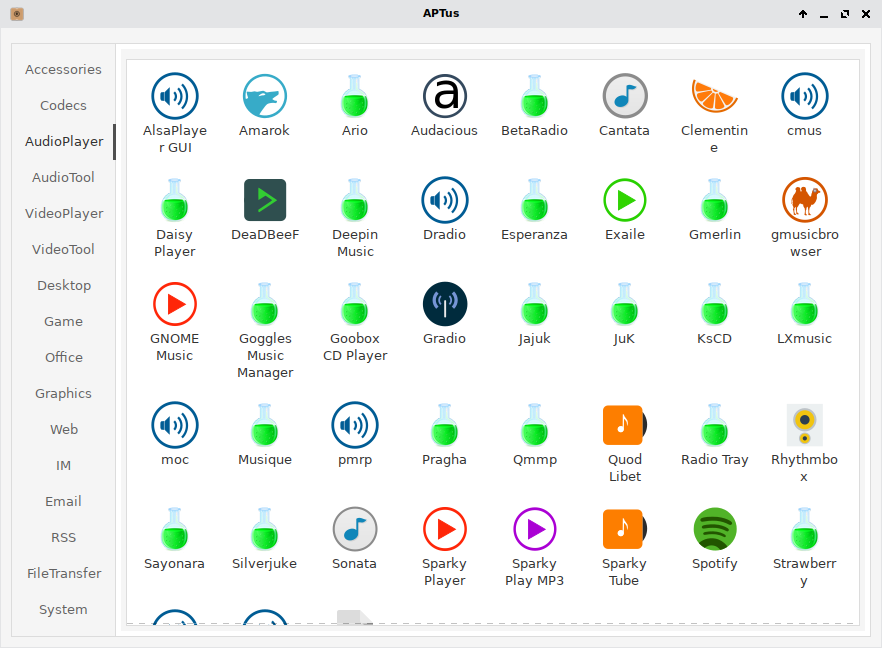The width and height of the screenshot is (882, 648).
Task: Open the Codecs category
Action: pyautogui.click(x=63, y=106)
